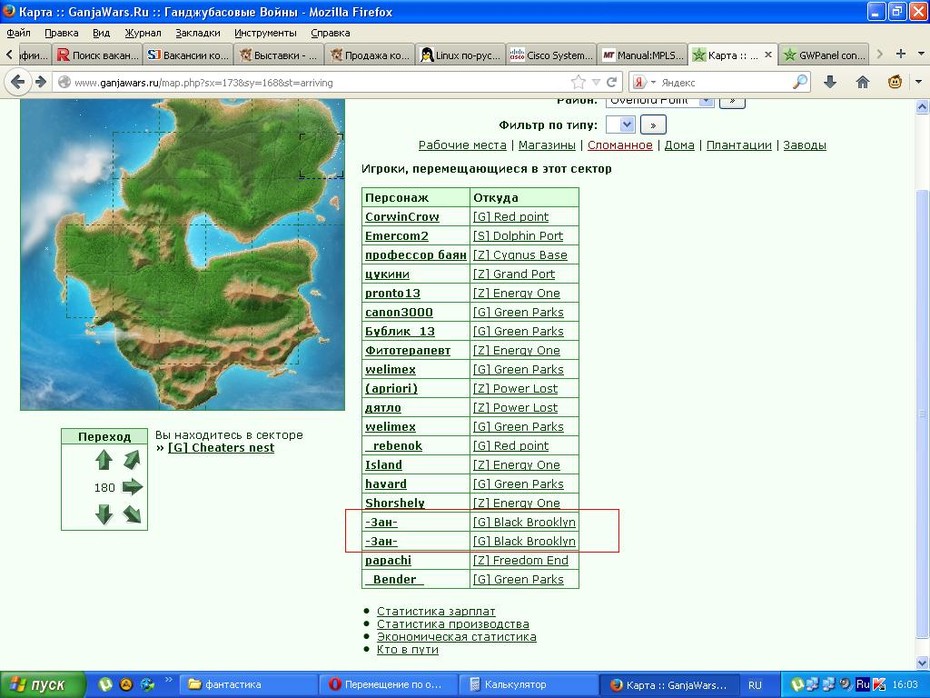Open the list all tabs dropdown
The width and height of the screenshot is (930, 698).
921,54
